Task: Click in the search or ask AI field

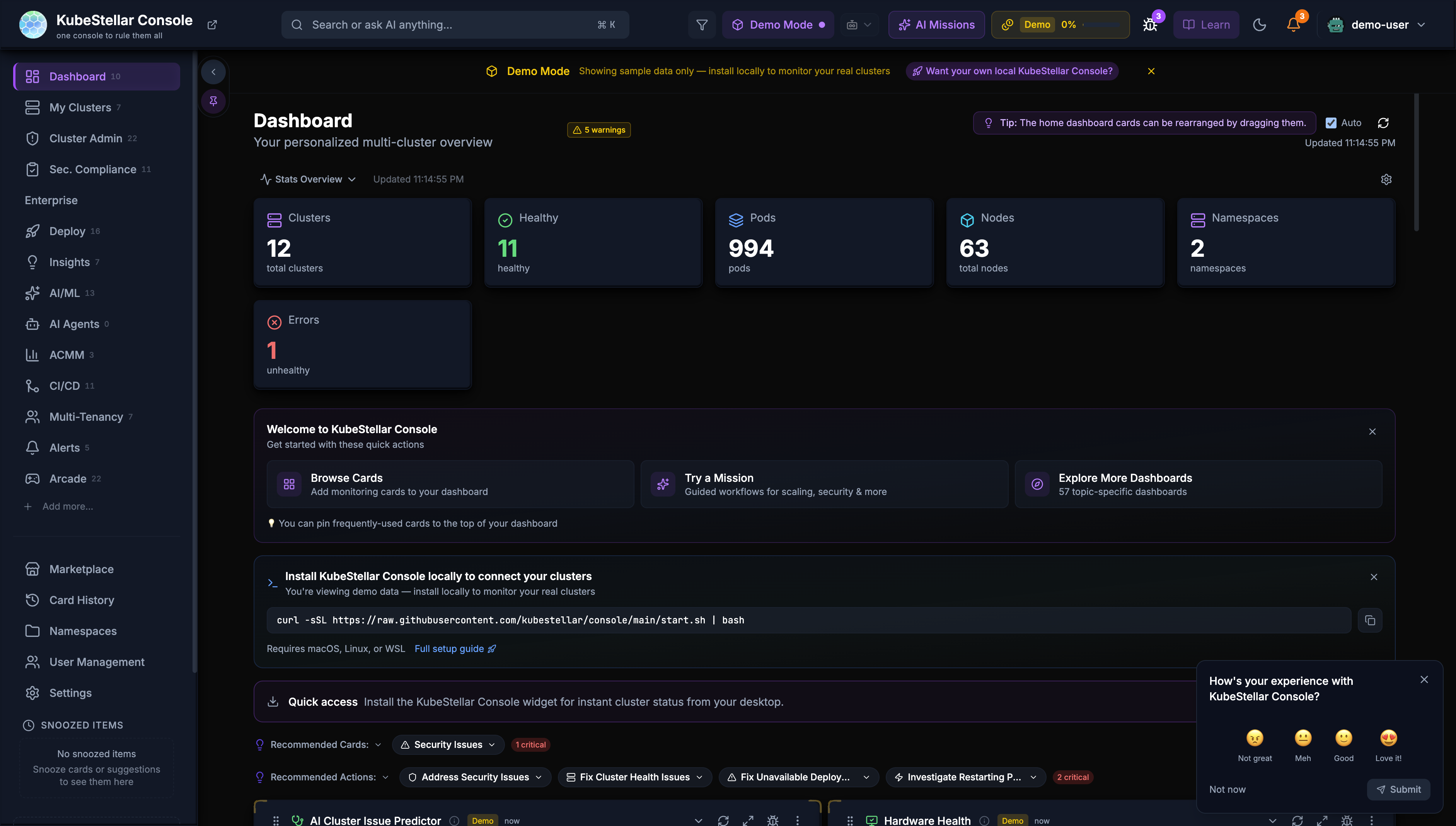Action: pyautogui.click(x=455, y=25)
